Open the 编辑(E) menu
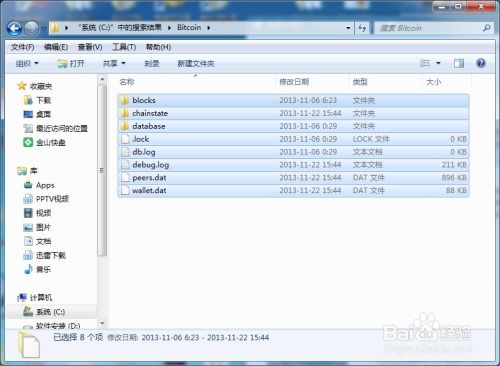Viewport: 500px width, 366px height. click(56, 47)
